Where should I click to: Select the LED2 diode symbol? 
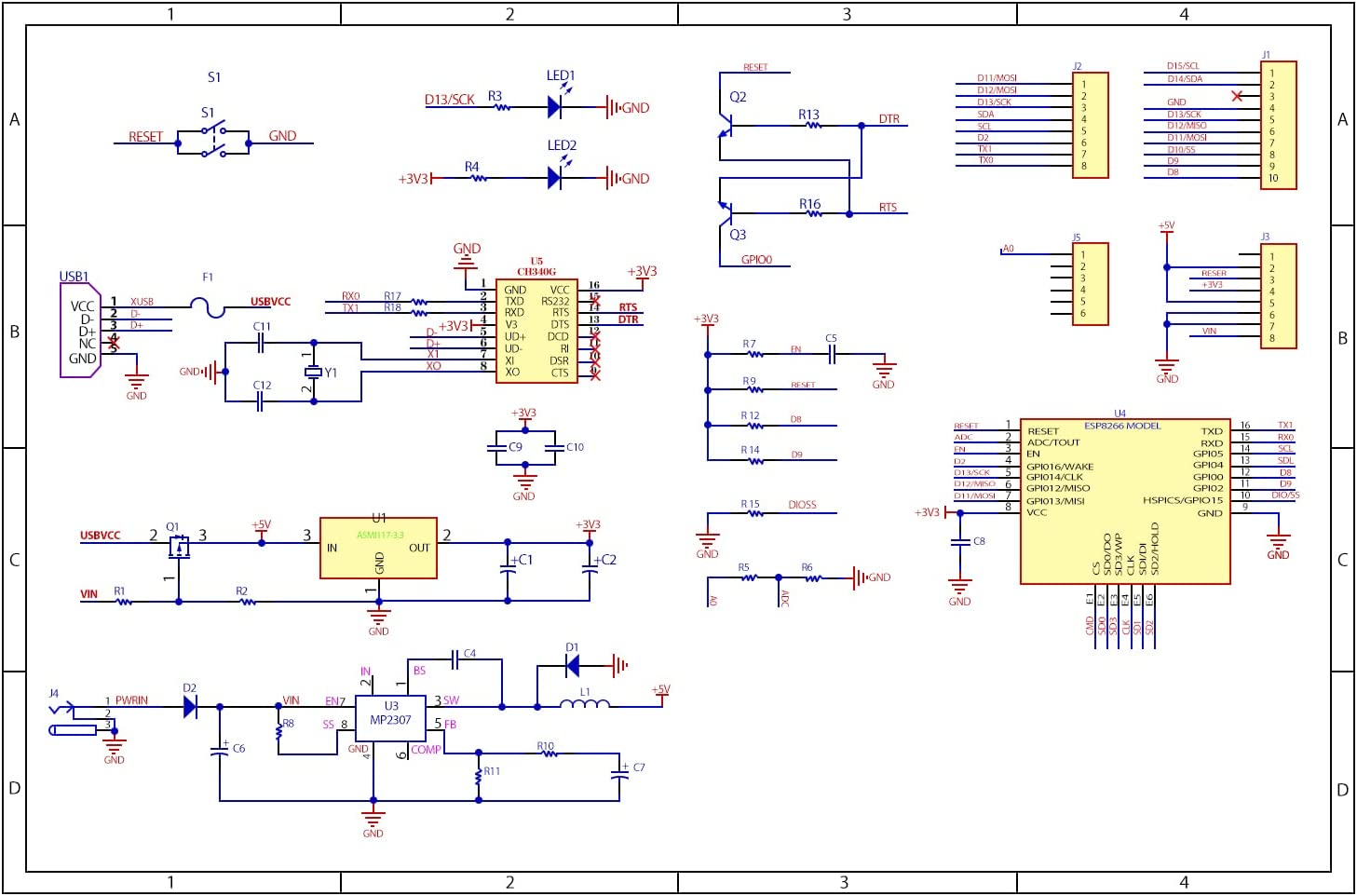554,178
